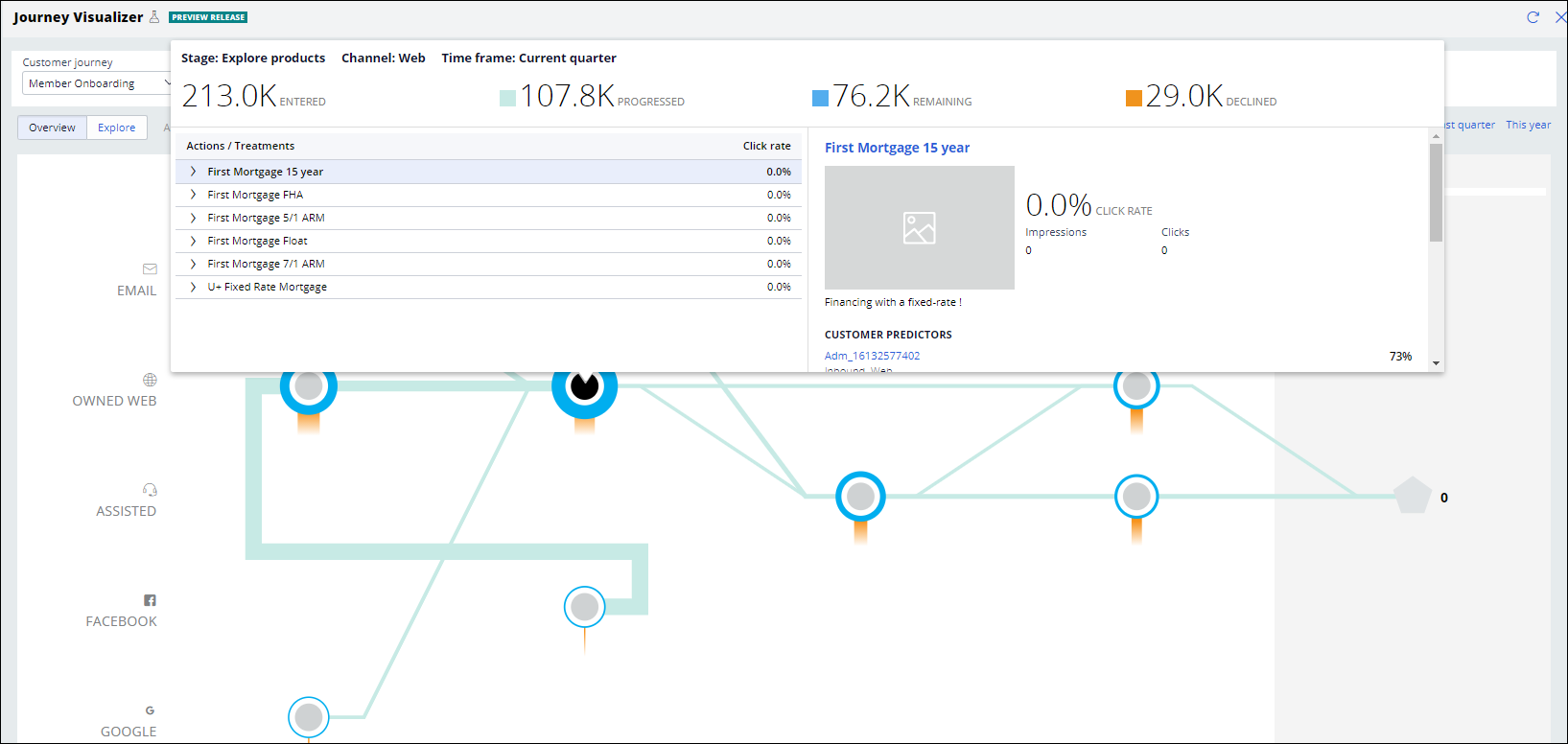
Task: Click the Owned Web globe icon
Action: pos(150,380)
